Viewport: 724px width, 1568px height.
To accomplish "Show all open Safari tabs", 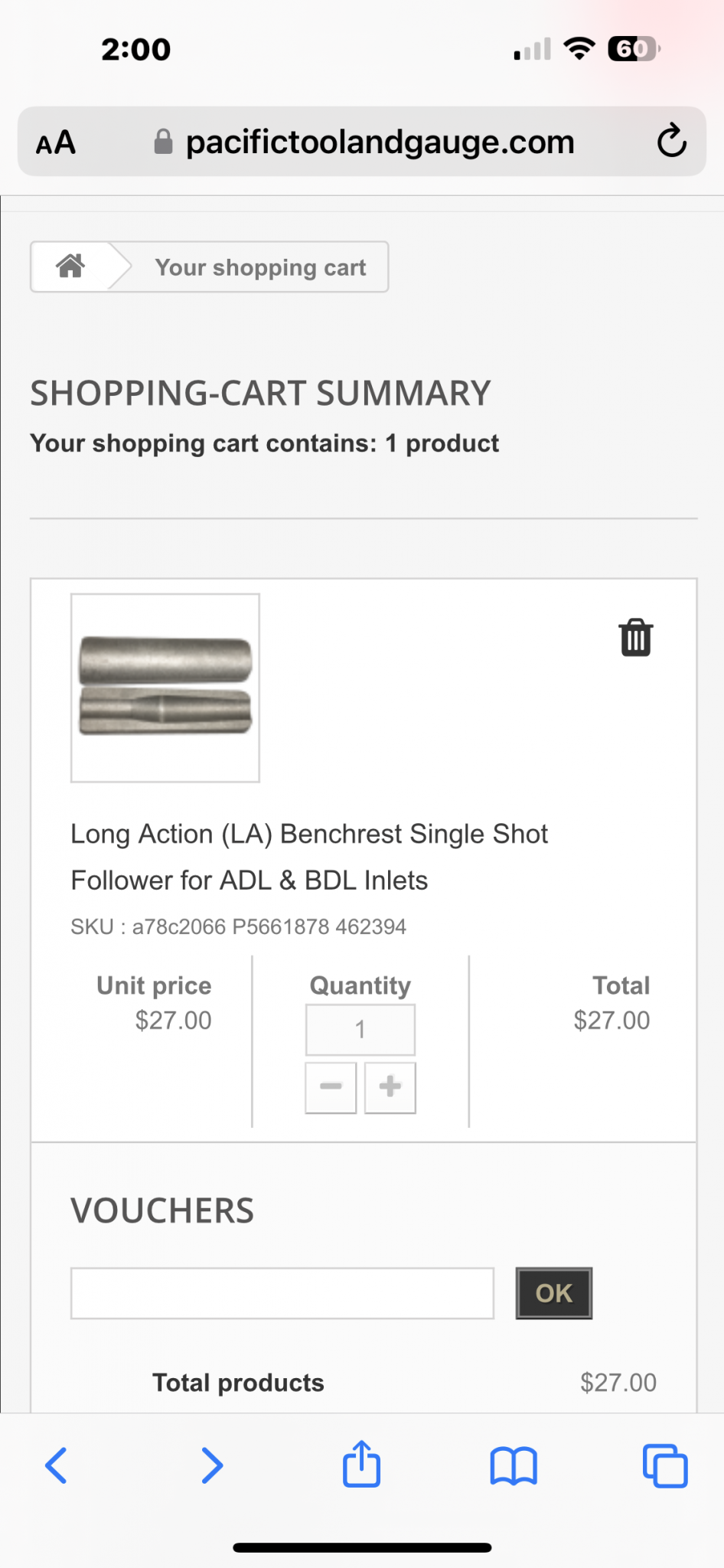I will [664, 1465].
